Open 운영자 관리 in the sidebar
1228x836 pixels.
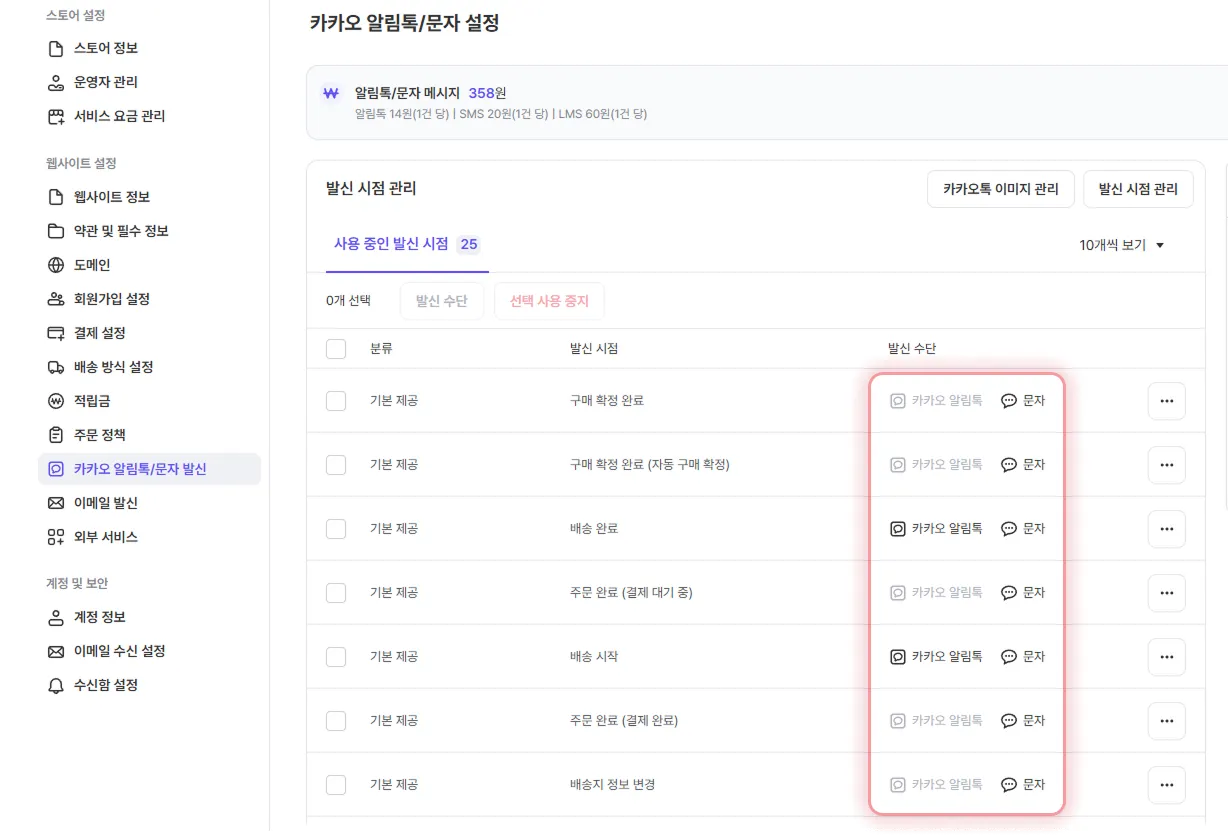(105, 82)
